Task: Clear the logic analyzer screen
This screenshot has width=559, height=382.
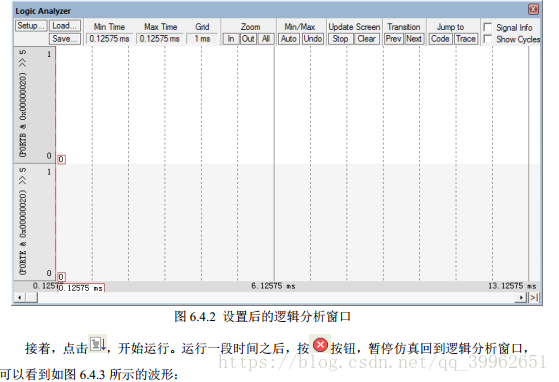Action: click(x=366, y=38)
